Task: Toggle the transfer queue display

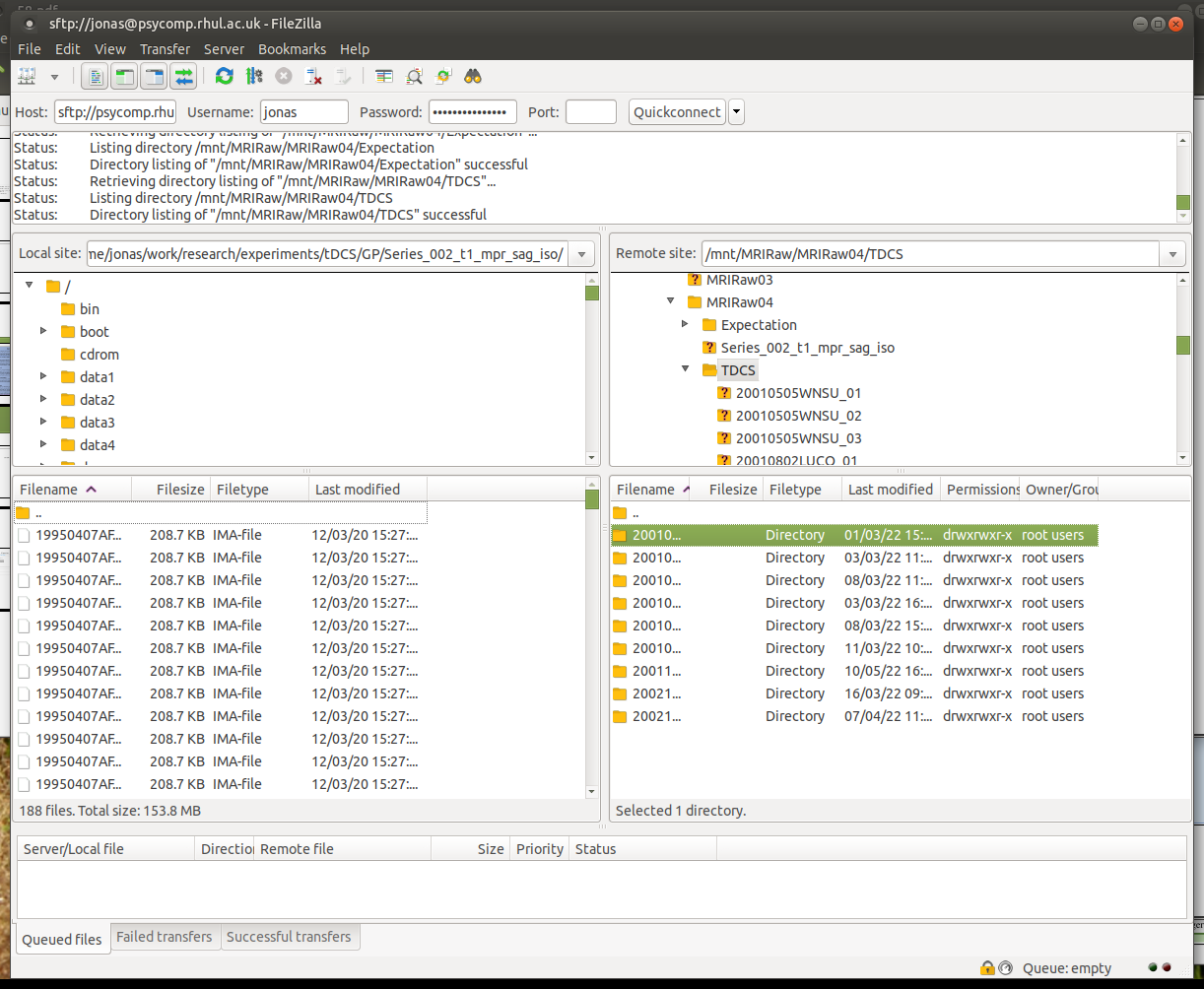Action: click(183, 76)
